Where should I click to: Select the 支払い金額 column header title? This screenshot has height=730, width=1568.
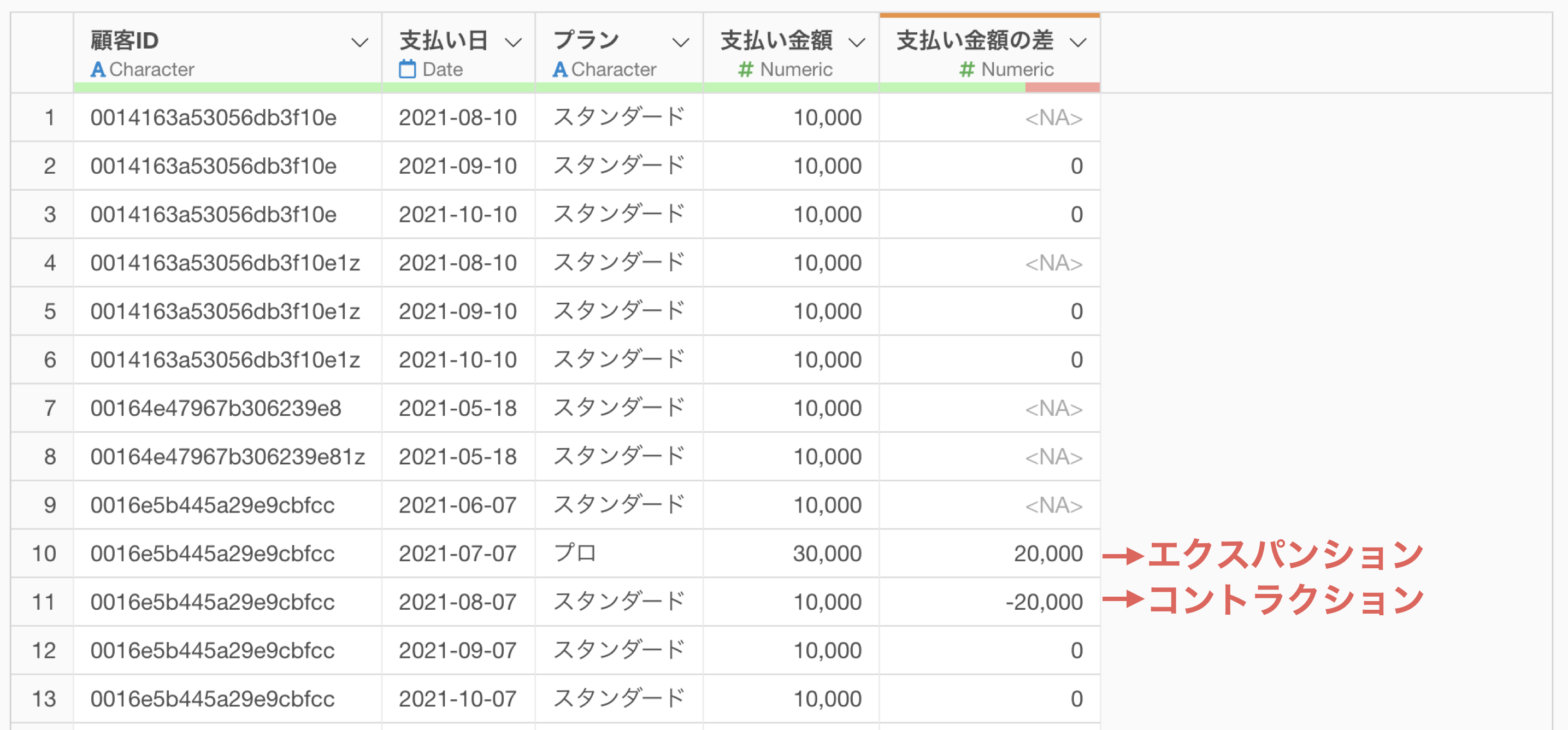(776, 40)
